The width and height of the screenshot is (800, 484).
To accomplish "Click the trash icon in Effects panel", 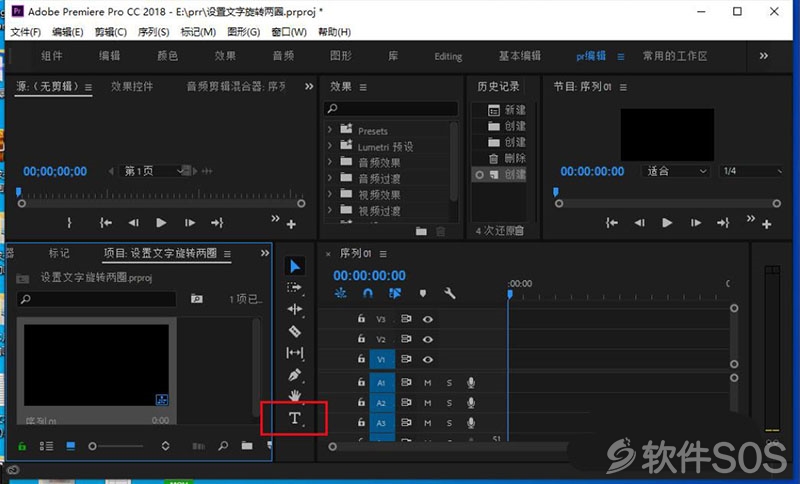I will 440,231.
